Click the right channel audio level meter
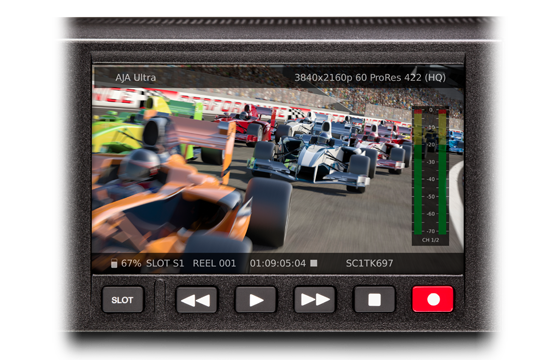 (x=442, y=172)
